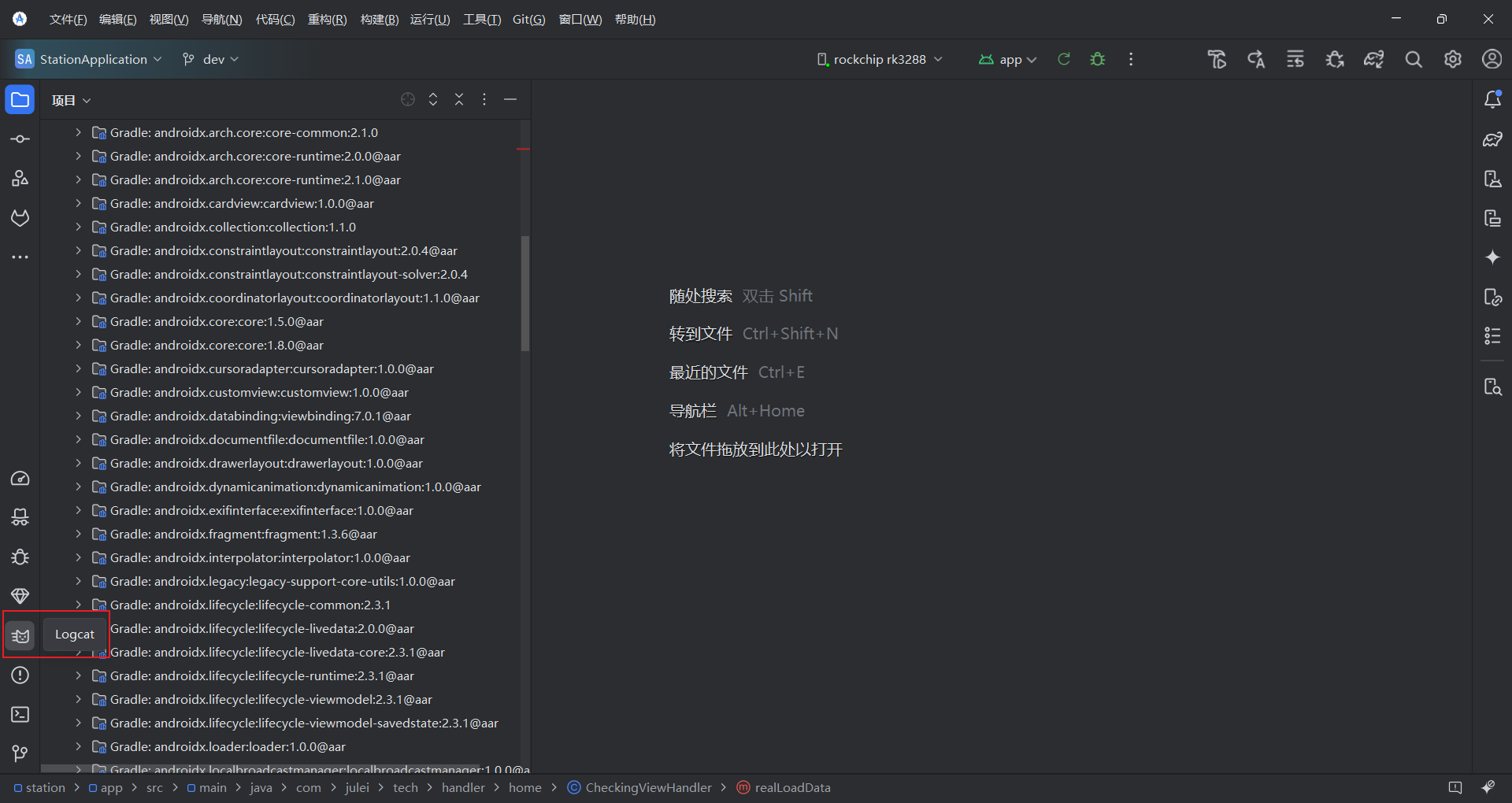Expand all items in project panel
Screen dimensions: 1512x803
[433, 99]
